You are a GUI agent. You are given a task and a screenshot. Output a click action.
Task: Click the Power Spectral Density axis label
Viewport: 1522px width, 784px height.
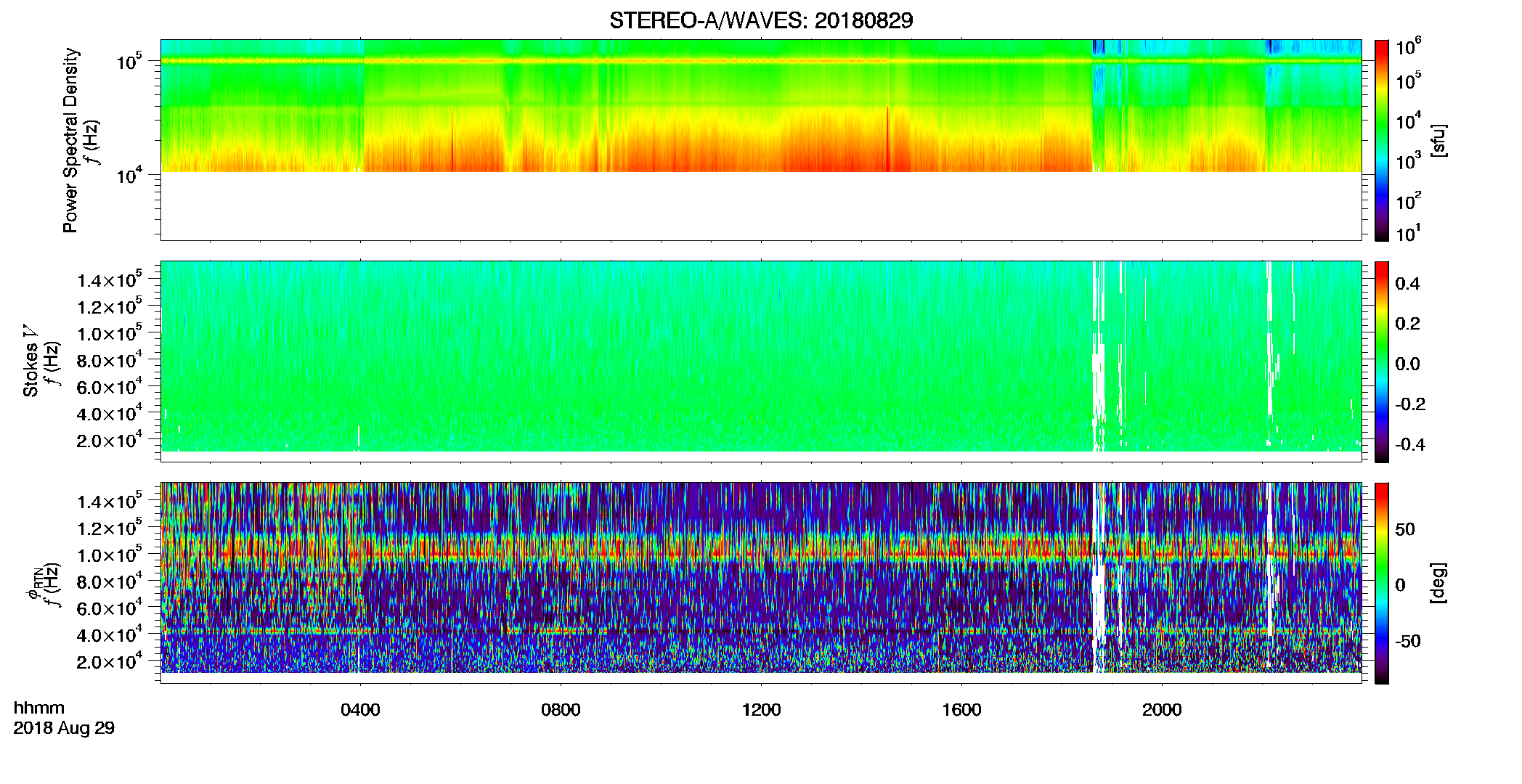tap(70, 140)
